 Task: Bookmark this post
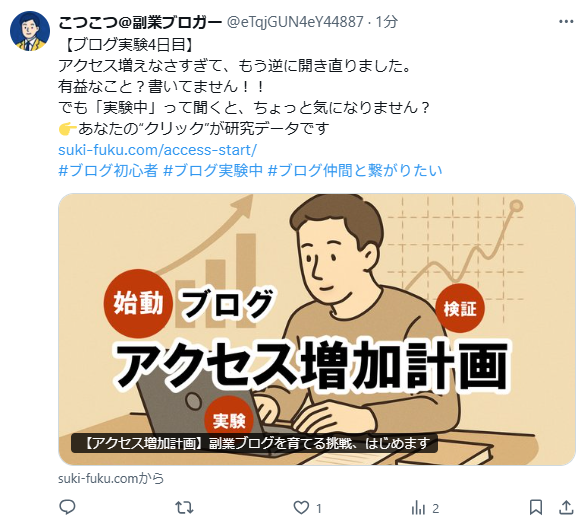[x=536, y=507]
